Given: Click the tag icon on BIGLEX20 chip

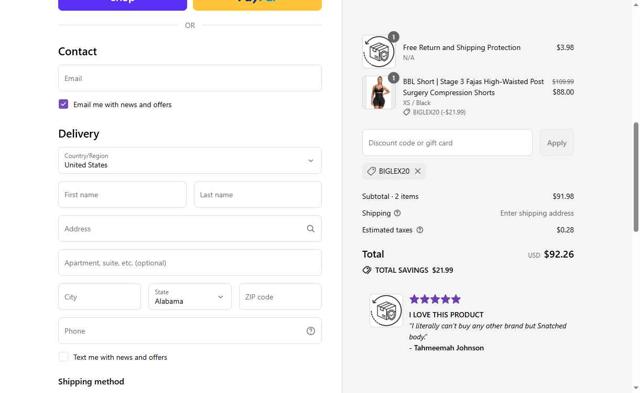Looking at the screenshot, I should (371, 171).
